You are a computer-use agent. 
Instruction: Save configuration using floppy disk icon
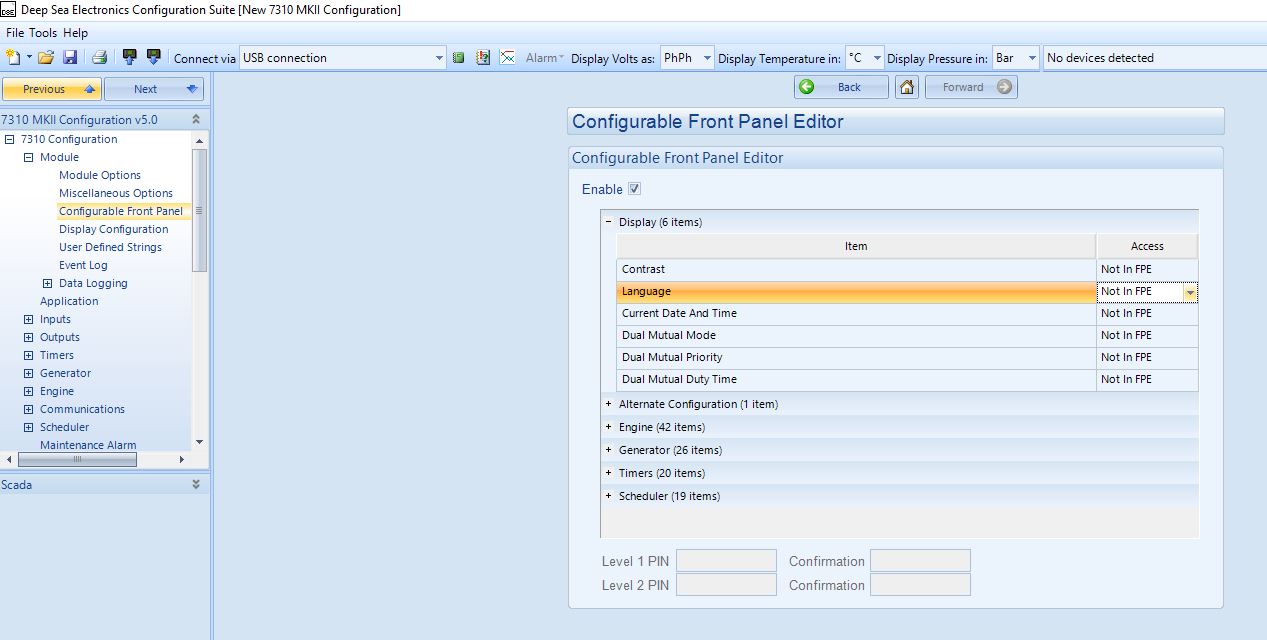pyautogui.click(x=70, y=58)
